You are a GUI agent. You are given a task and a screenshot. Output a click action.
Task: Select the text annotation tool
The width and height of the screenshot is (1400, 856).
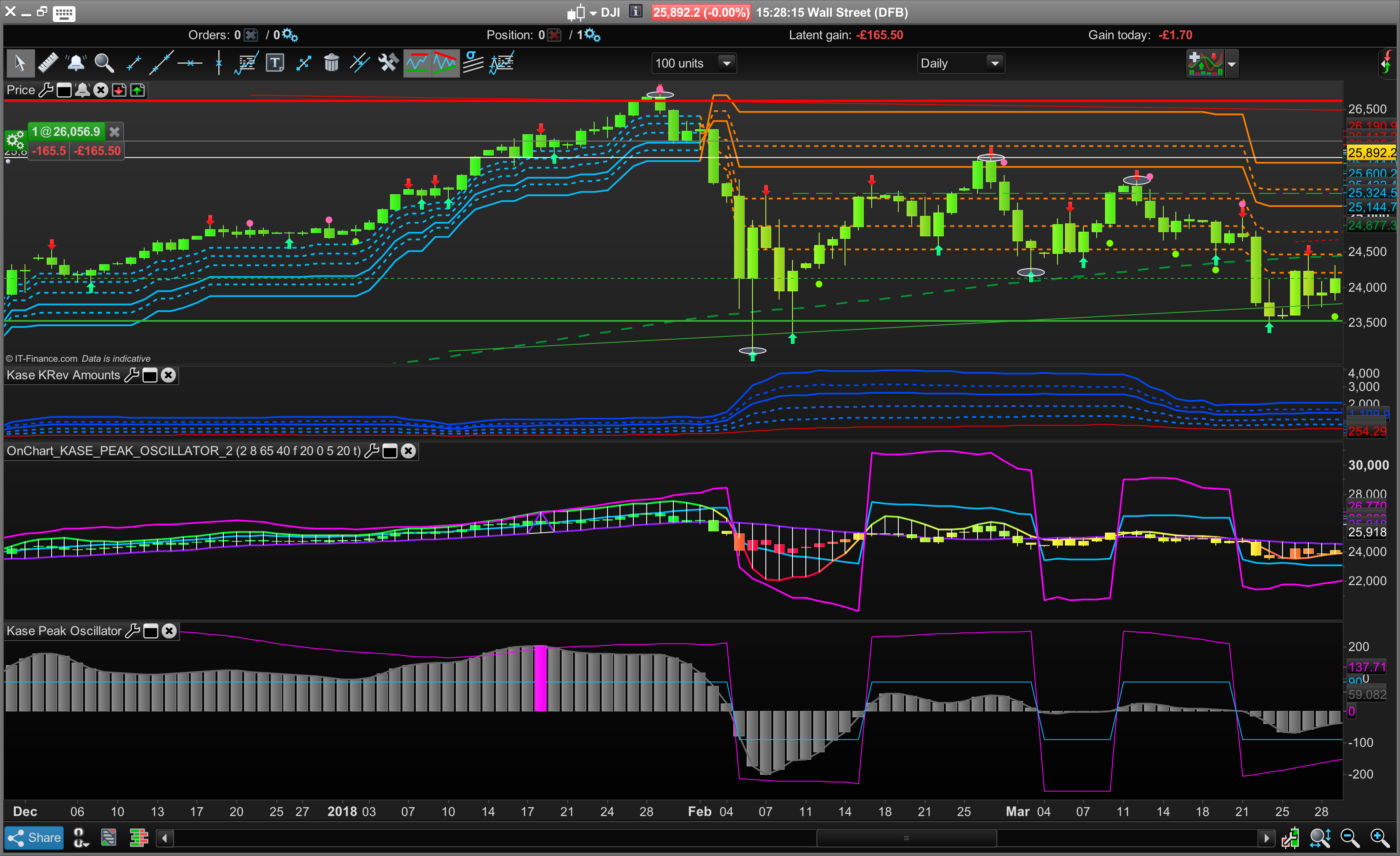tap(275, 63)
